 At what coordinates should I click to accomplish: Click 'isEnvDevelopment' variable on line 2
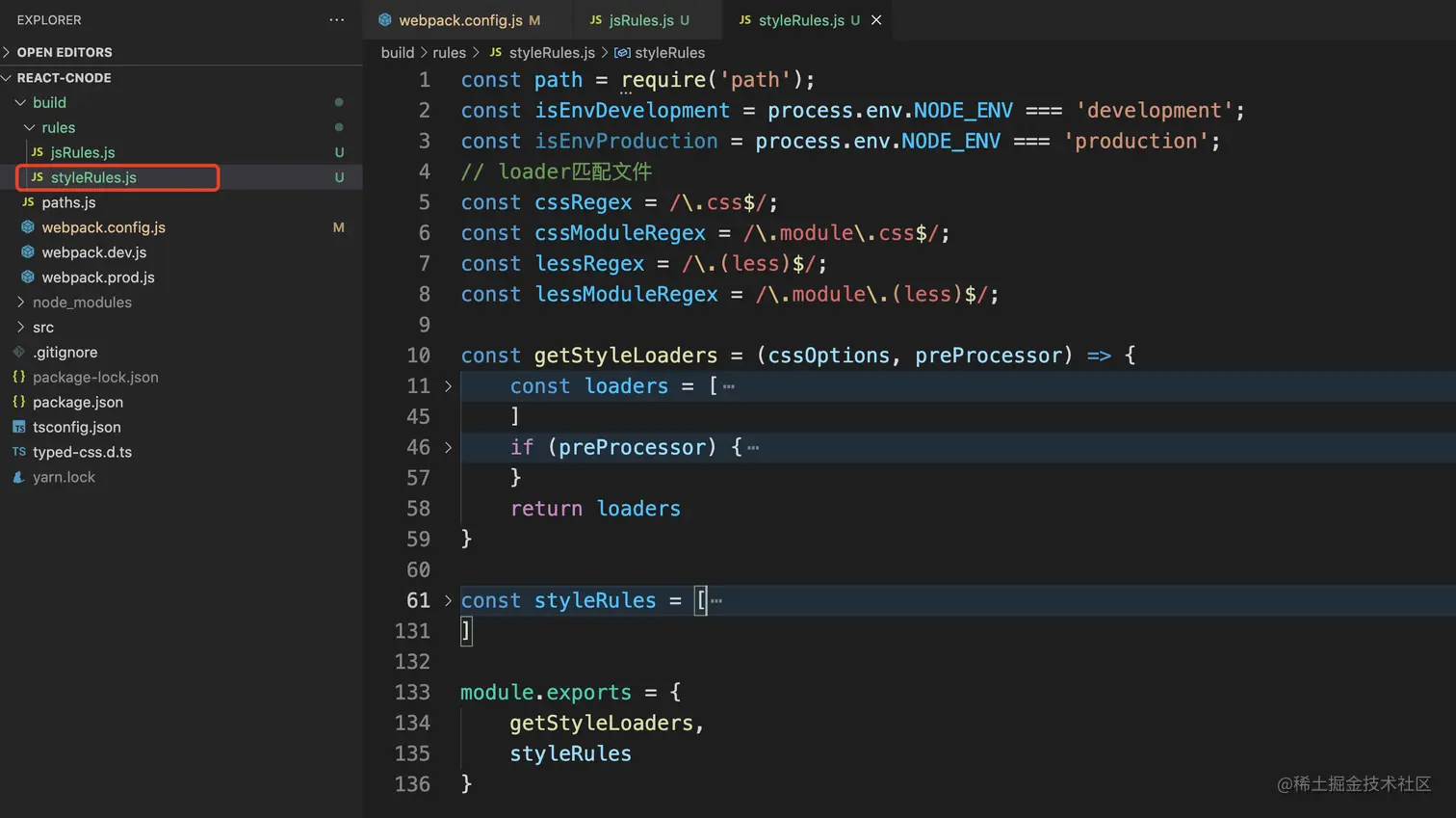pyautogui.click(x=633, y=111)
